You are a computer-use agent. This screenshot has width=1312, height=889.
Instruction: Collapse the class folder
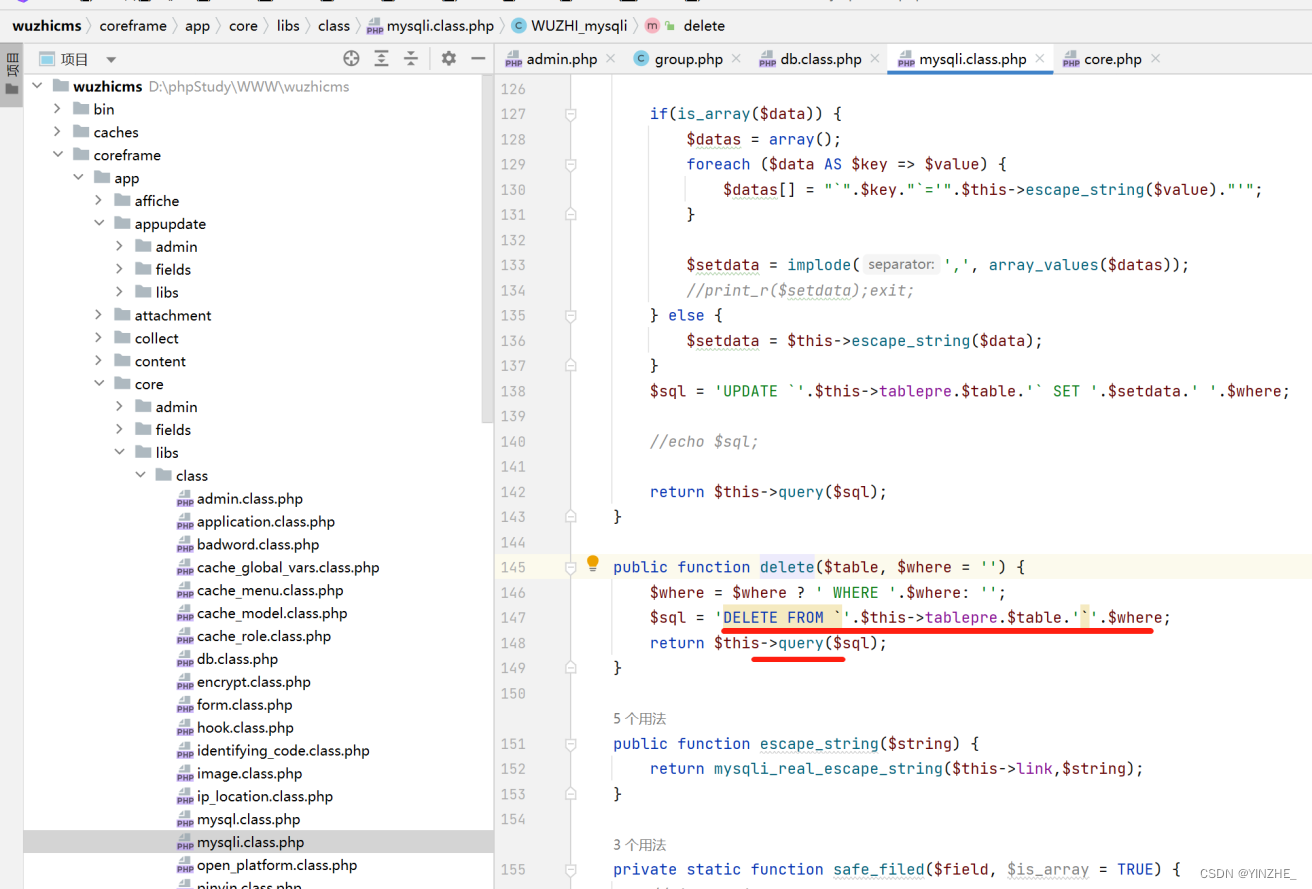141,476
